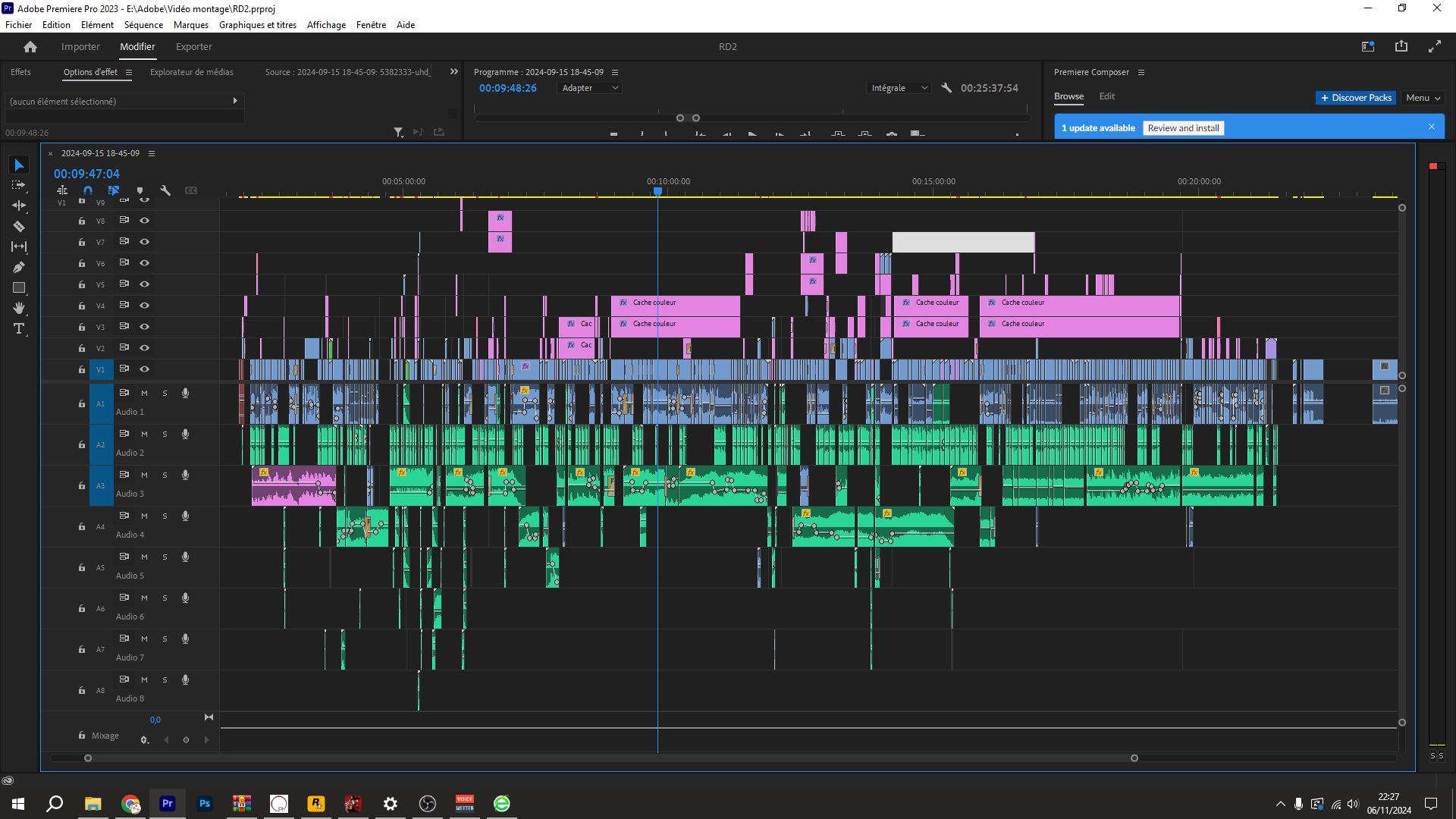The width and height of the screenshot is (1456, 819).
Task: Select the Hand tool
Action: pyautogui.click(x=19, y=308)
